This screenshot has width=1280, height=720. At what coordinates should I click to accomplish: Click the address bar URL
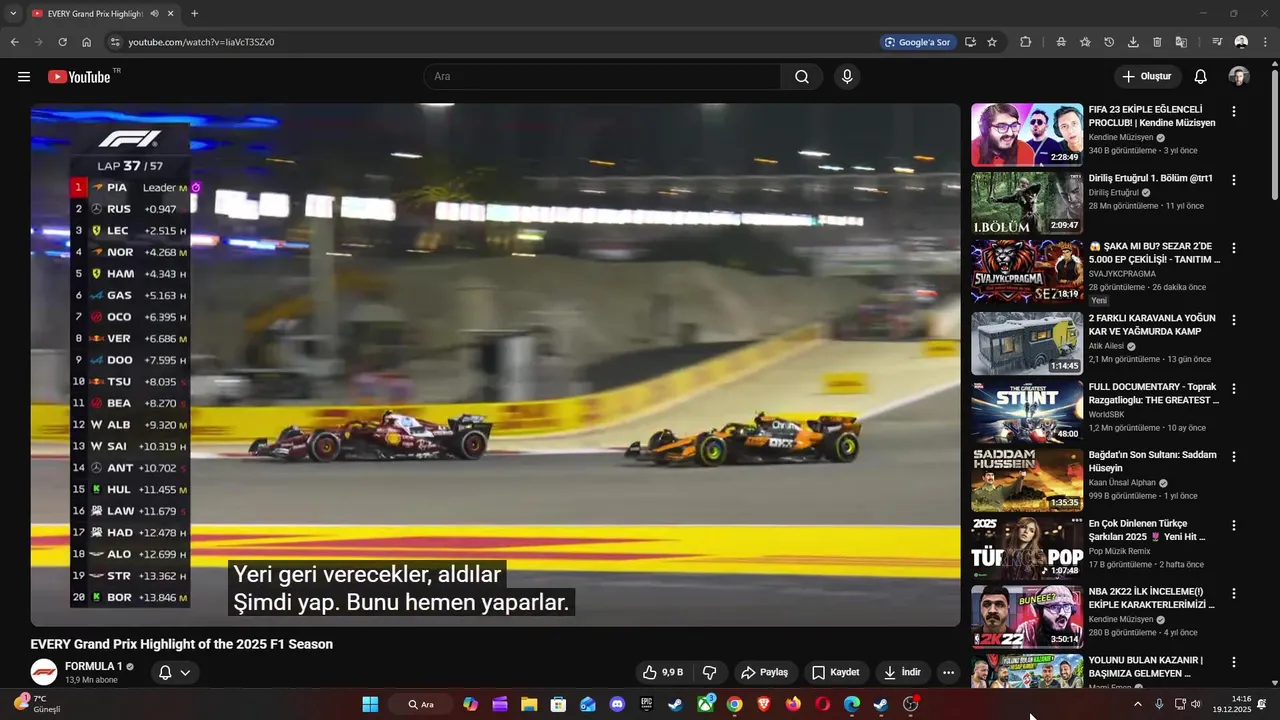[x=202, y=42]
